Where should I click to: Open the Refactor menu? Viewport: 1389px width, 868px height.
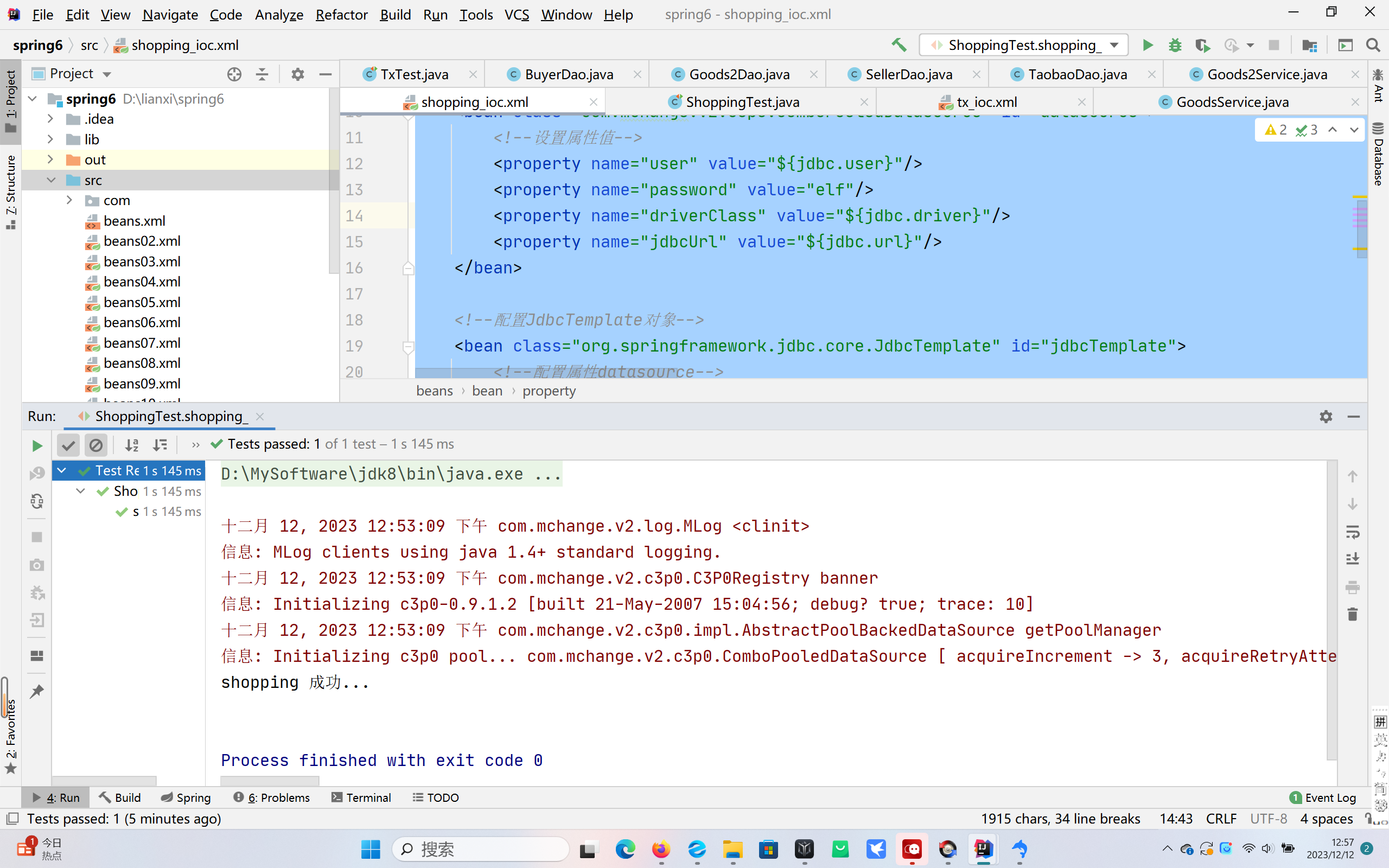(341, 14)
